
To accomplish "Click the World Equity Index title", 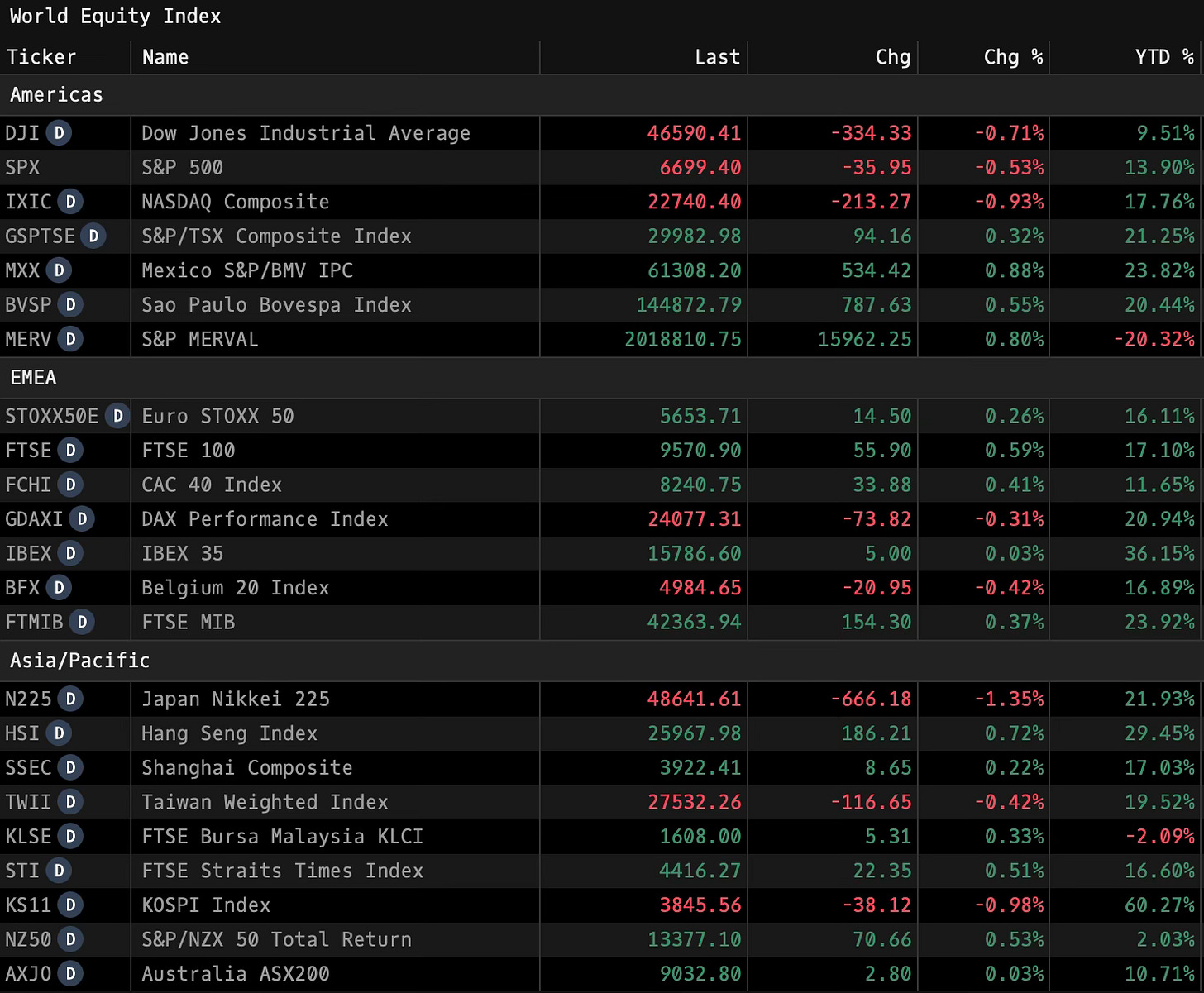I will pos(115,17).
